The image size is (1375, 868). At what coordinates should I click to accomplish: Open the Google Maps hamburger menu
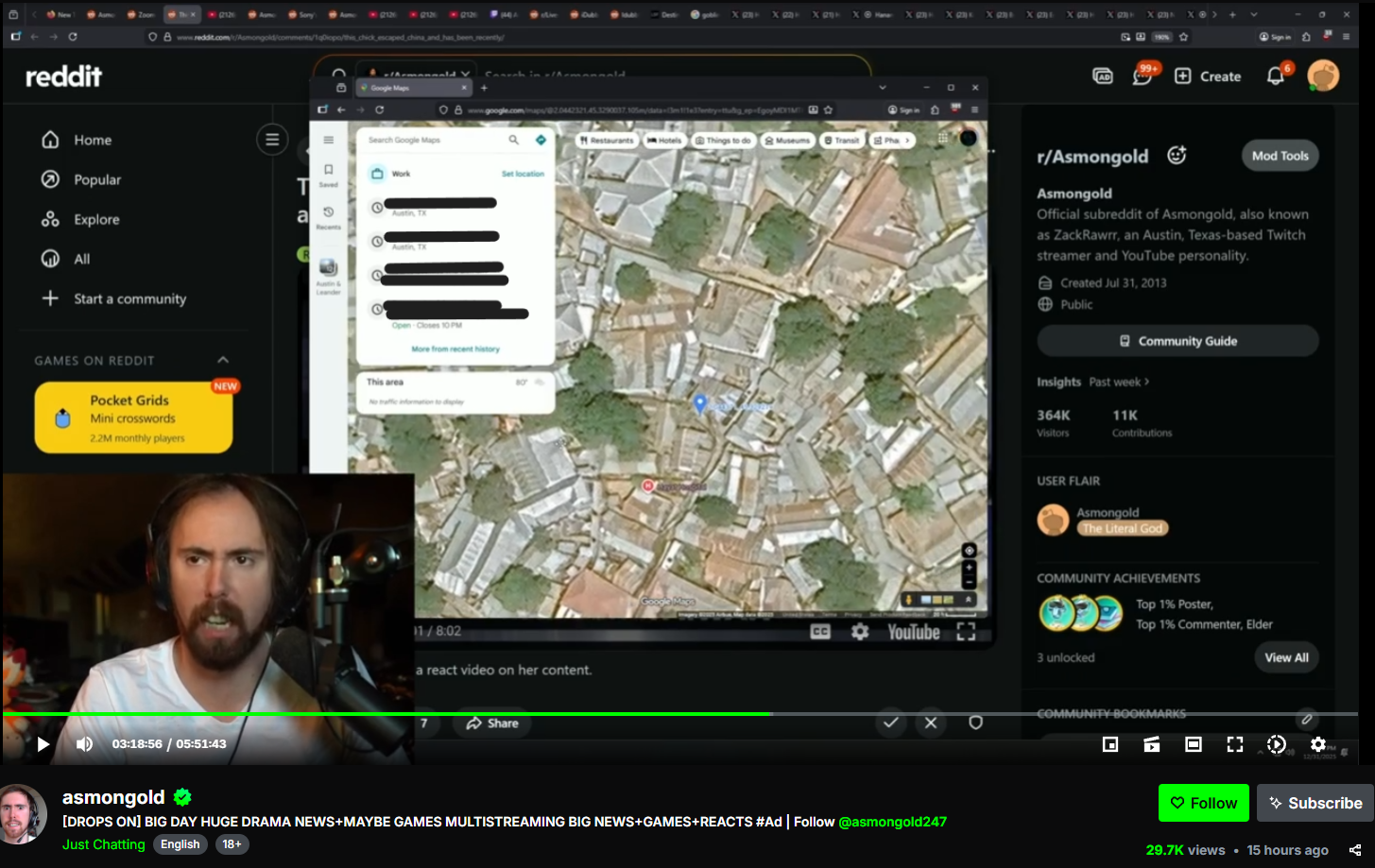329,140
